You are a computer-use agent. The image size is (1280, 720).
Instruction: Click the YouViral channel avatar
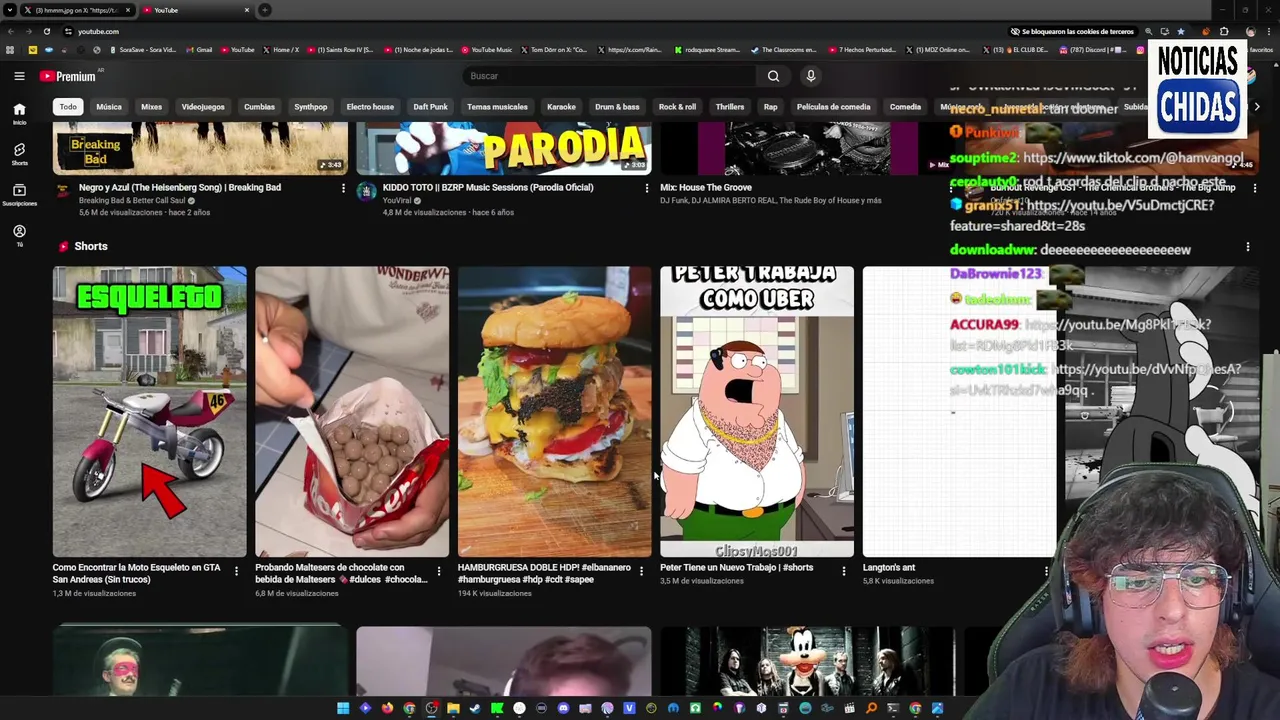tap(366, 192)
